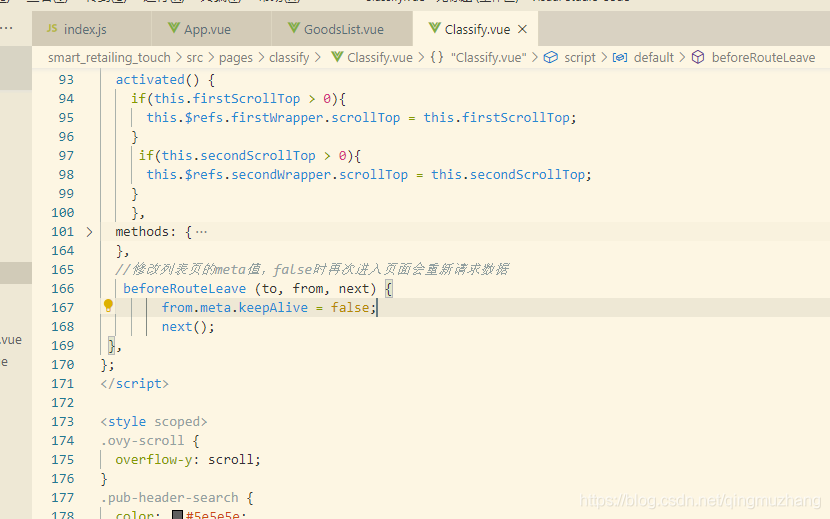Click the folded code ellipsis after methods
Image resolution: width=830 pixels, height=519 pixels.
pos(201,232)
